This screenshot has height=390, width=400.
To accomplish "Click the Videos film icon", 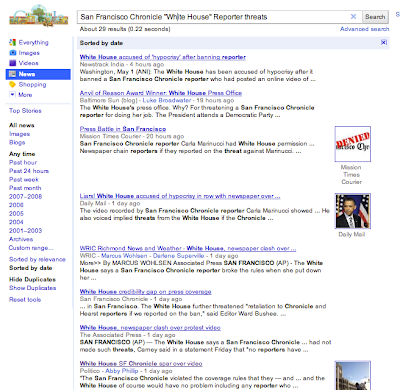I will tap(13, 63).
